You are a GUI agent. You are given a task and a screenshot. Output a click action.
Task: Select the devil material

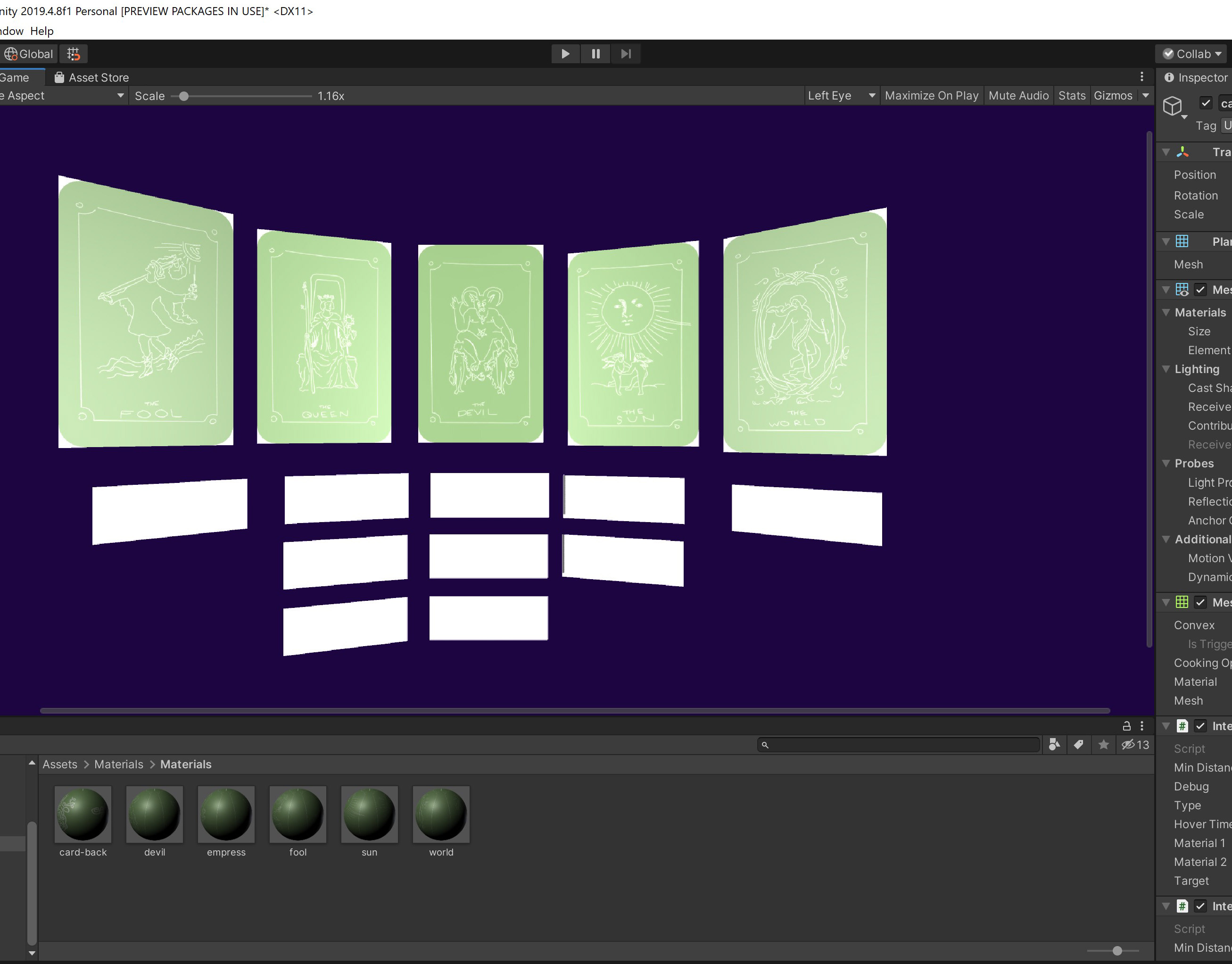pos(155,822)
